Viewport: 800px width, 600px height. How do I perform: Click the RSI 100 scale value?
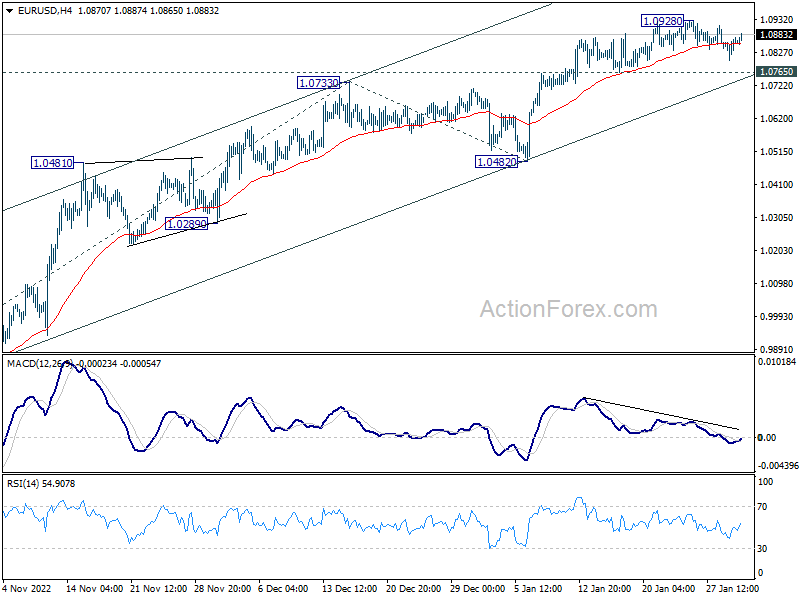tap(765, 482)
